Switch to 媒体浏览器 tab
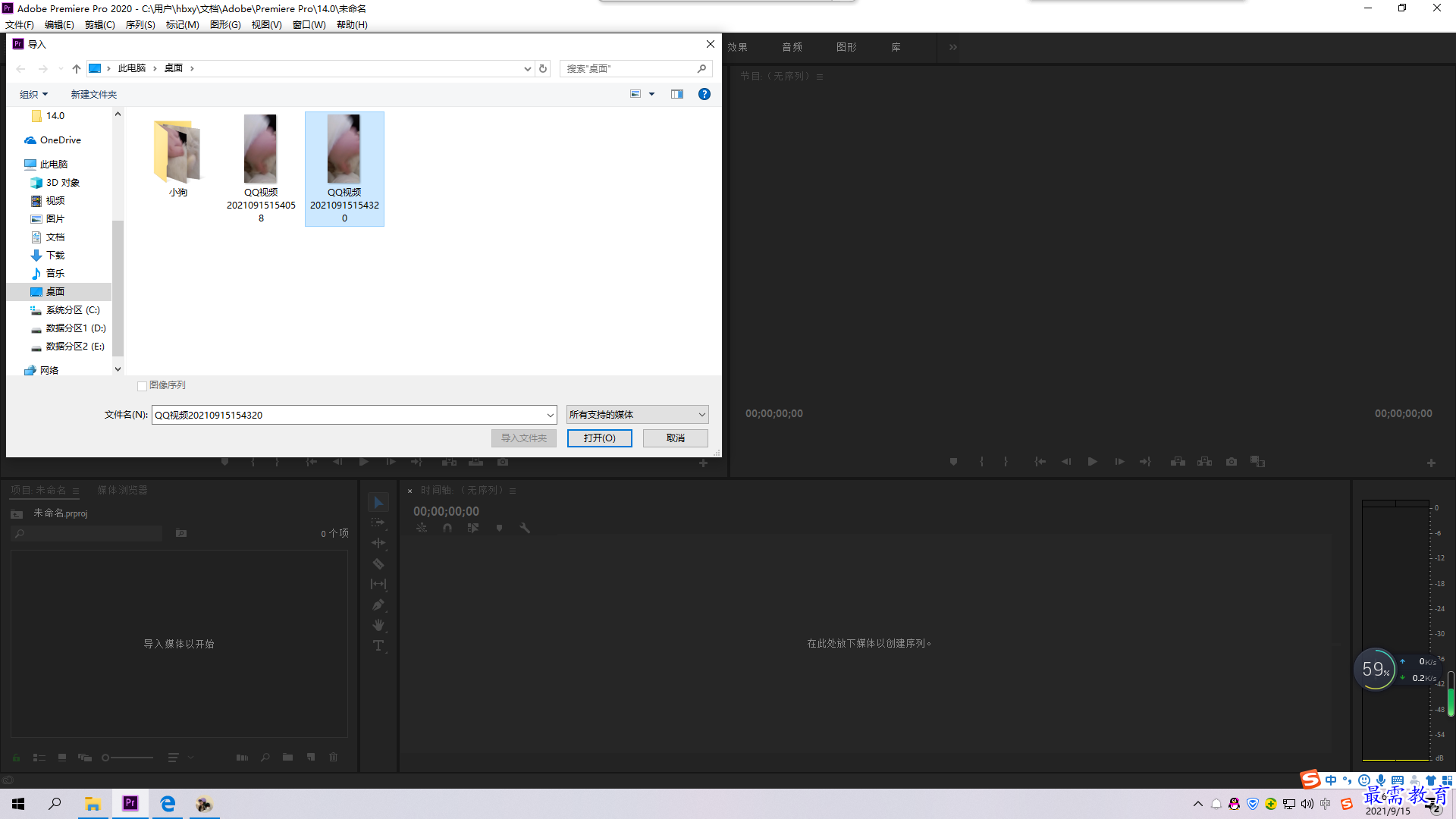 point(122,491)
